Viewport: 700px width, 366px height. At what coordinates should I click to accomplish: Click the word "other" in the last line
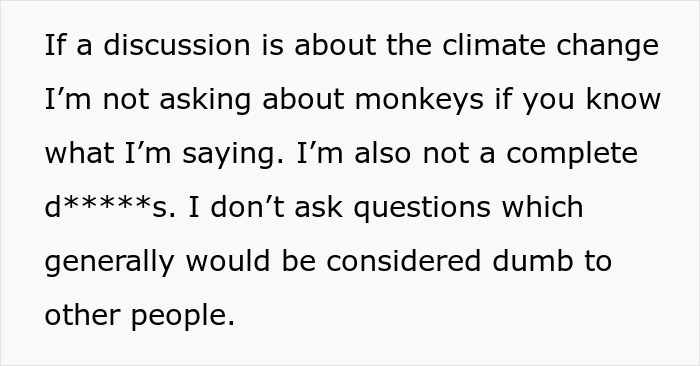click(x=83, y=315)
